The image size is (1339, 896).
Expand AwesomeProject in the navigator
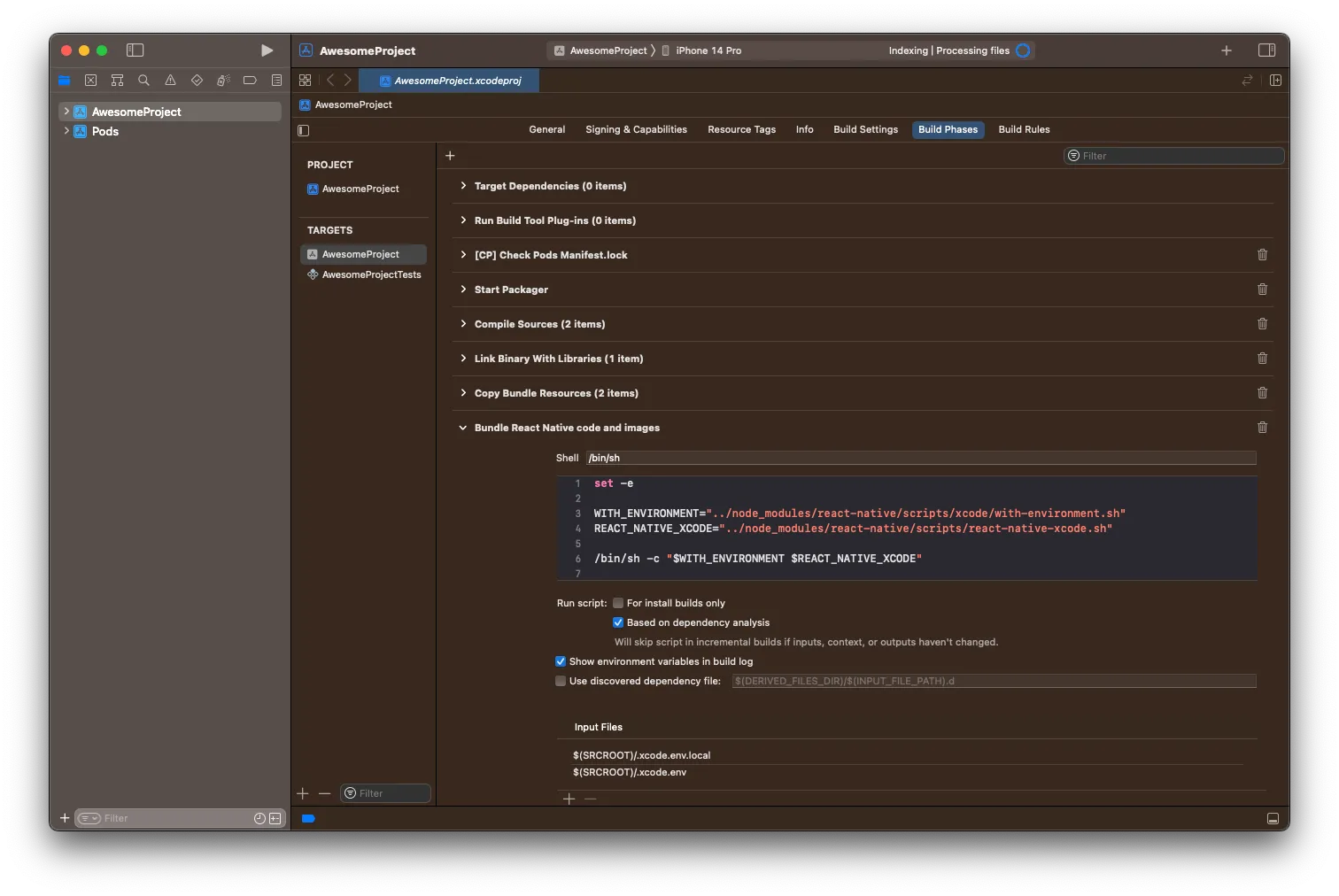click(66, 112)
